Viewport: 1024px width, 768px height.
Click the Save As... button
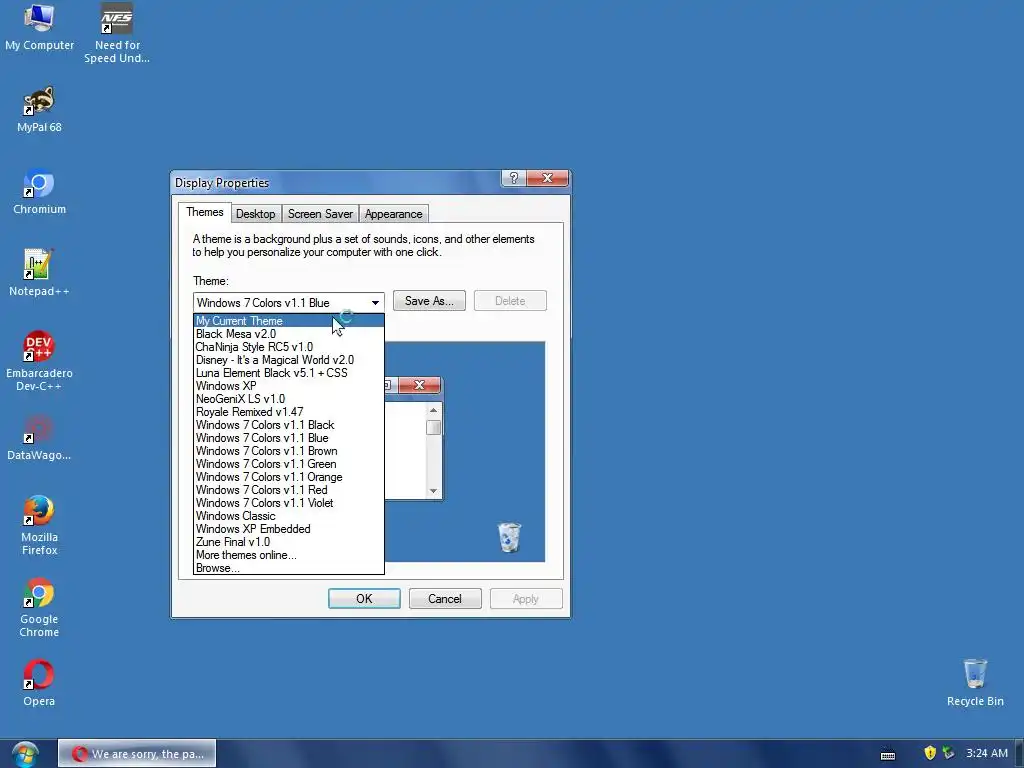coord(429,301)
